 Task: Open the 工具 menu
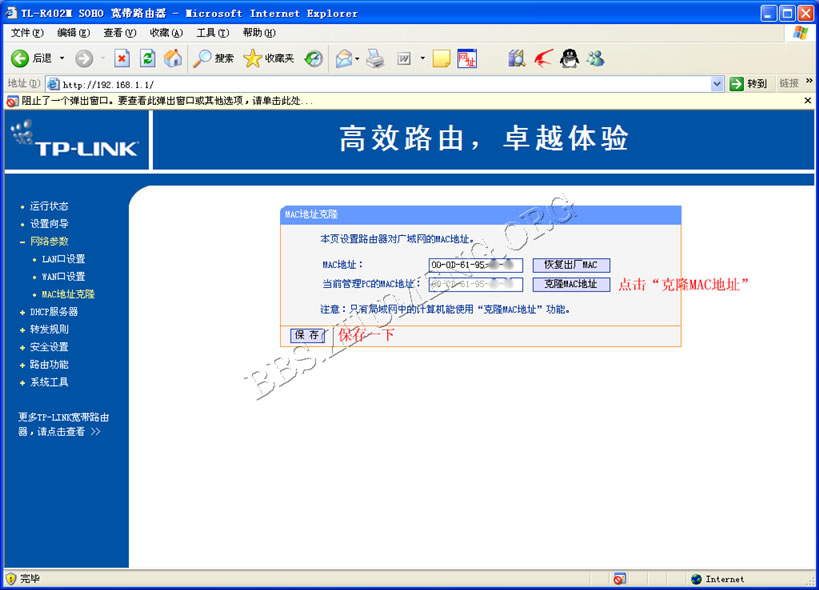pos(213,33)
